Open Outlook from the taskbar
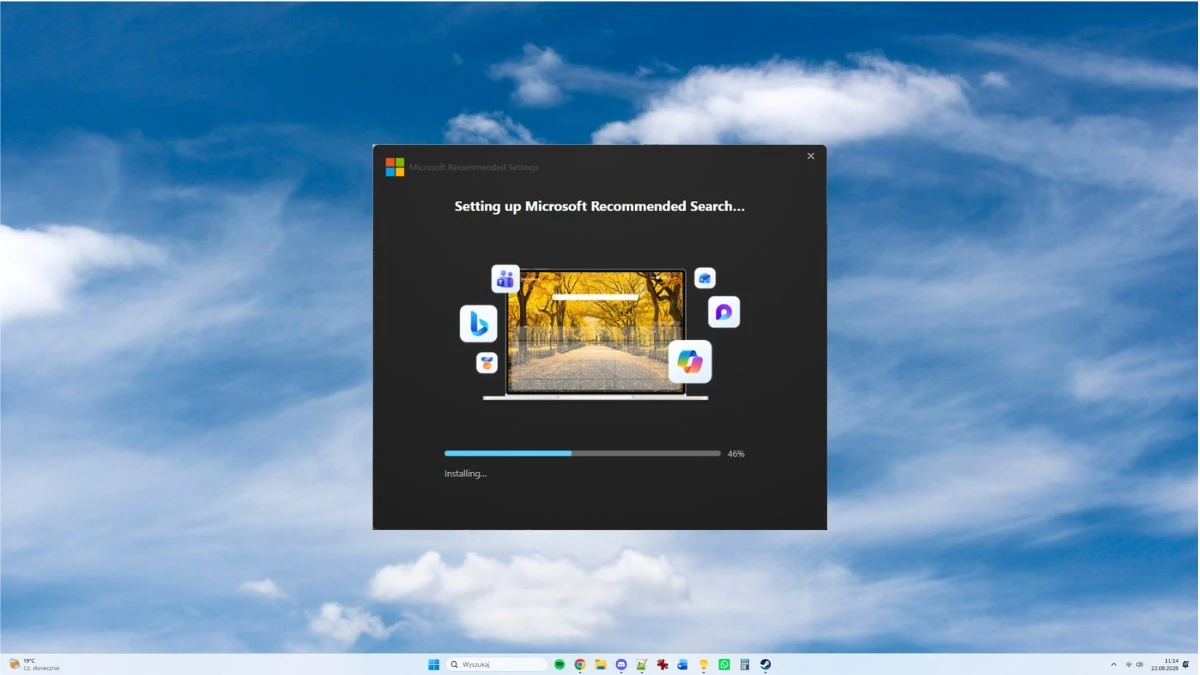1200x675 pixels. [x=683, y=664]
